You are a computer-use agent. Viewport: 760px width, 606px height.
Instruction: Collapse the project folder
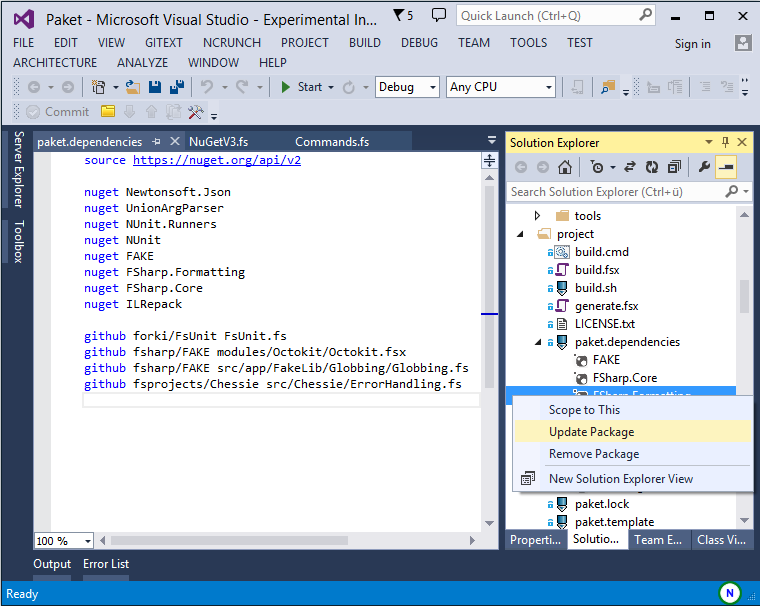[x=521, y=234]
